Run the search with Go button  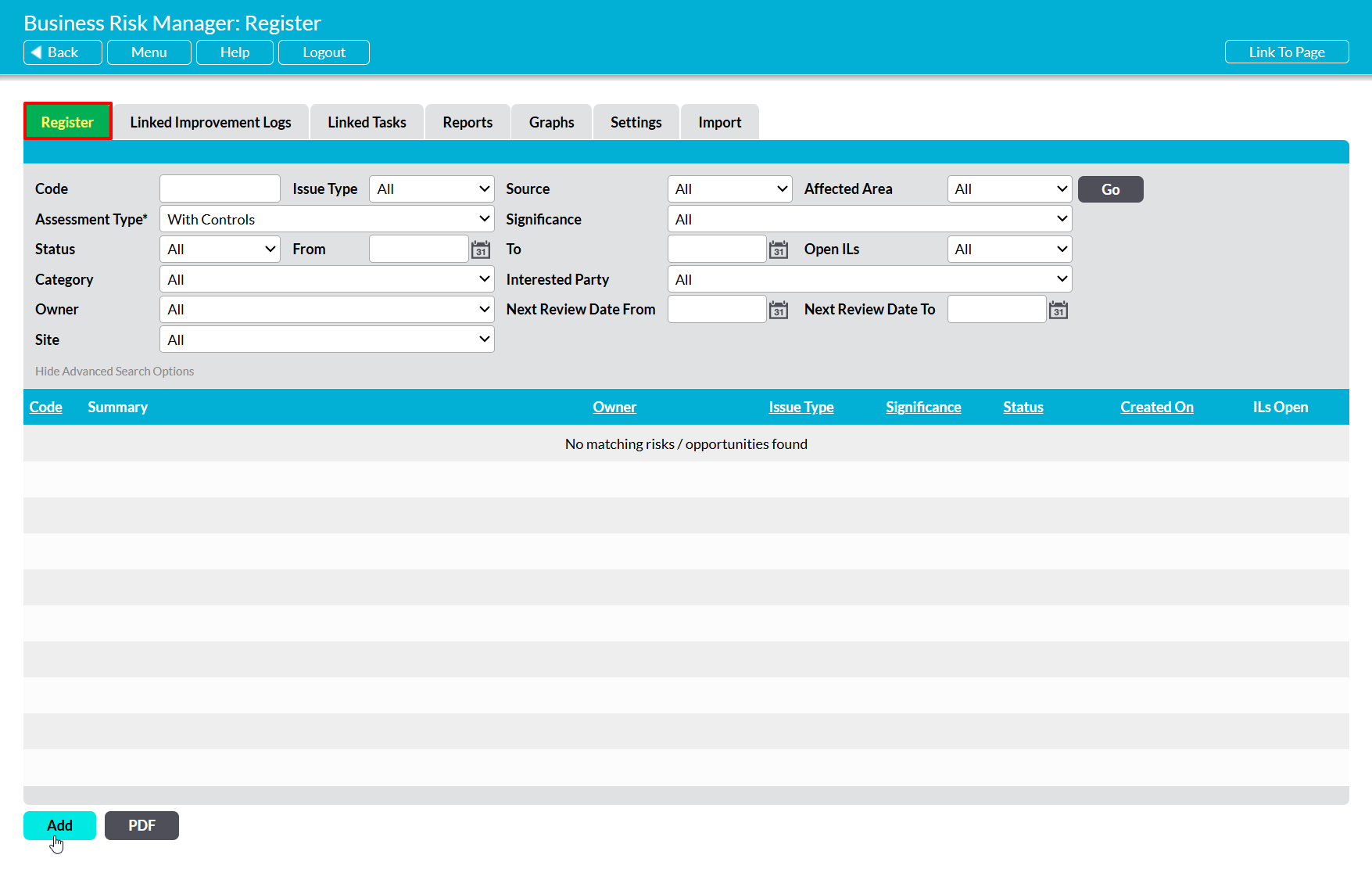click(1111, 189)
